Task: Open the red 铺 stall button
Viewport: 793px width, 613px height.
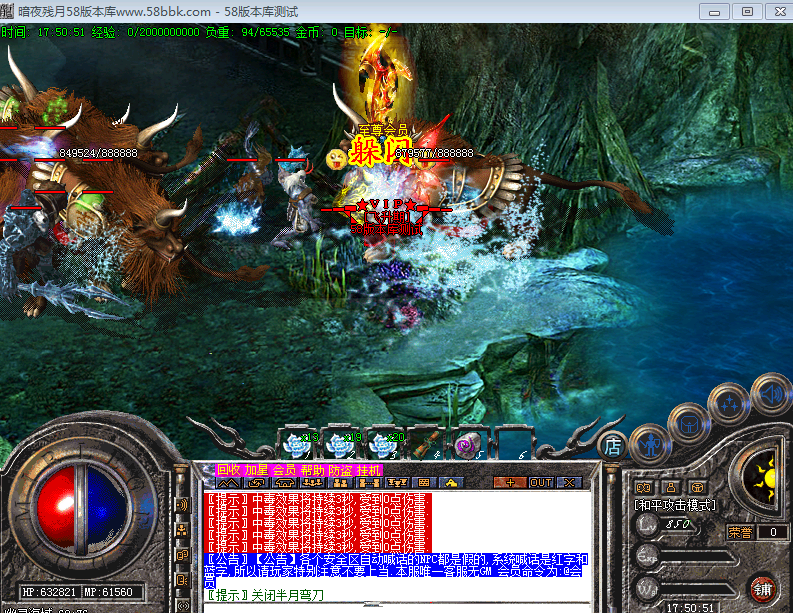Action: (x=763, y=589)
